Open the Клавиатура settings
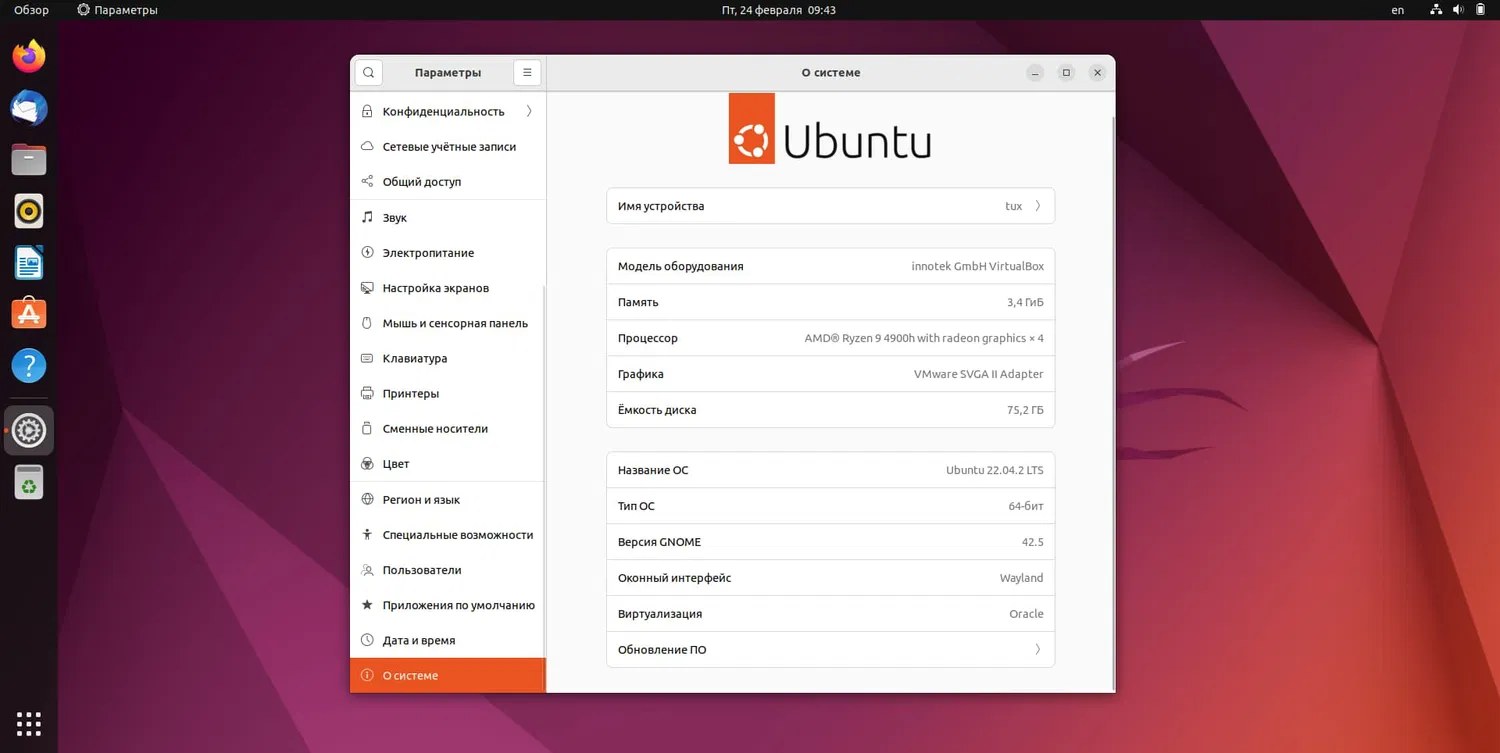The image size is (1500, 753). pos(448,358)
